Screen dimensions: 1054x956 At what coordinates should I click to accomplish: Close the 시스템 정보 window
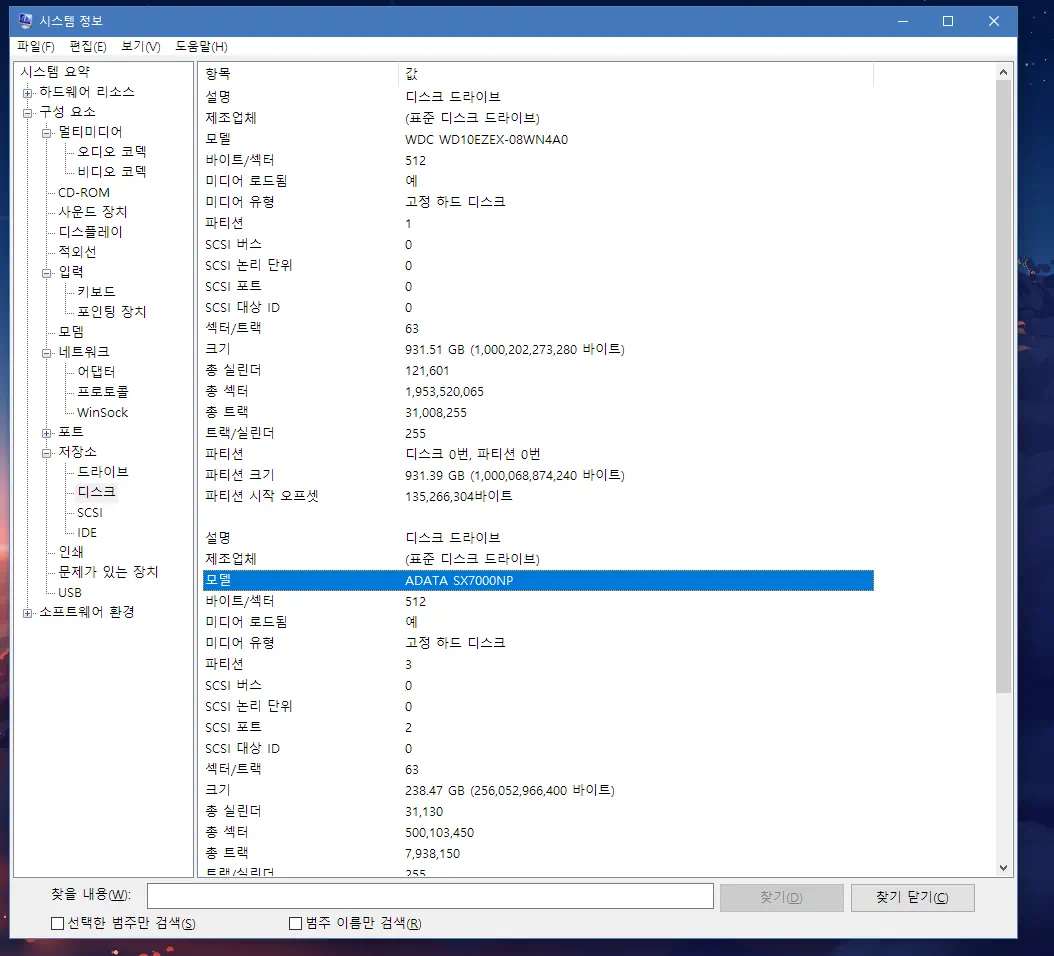tap(994, 21)
